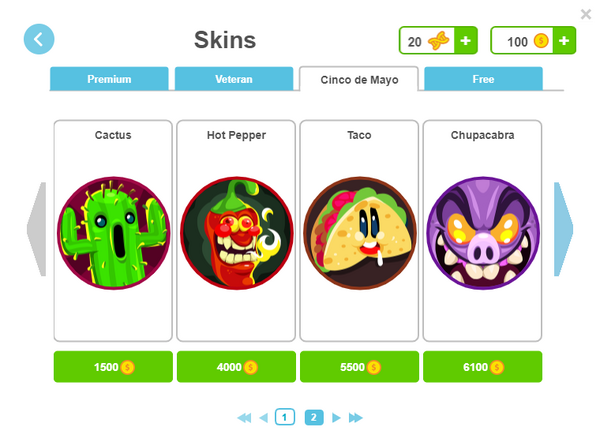Pick the Chupacabra skin image
Image resolution: width=600 pixels, height=442 pixels.
483,233
